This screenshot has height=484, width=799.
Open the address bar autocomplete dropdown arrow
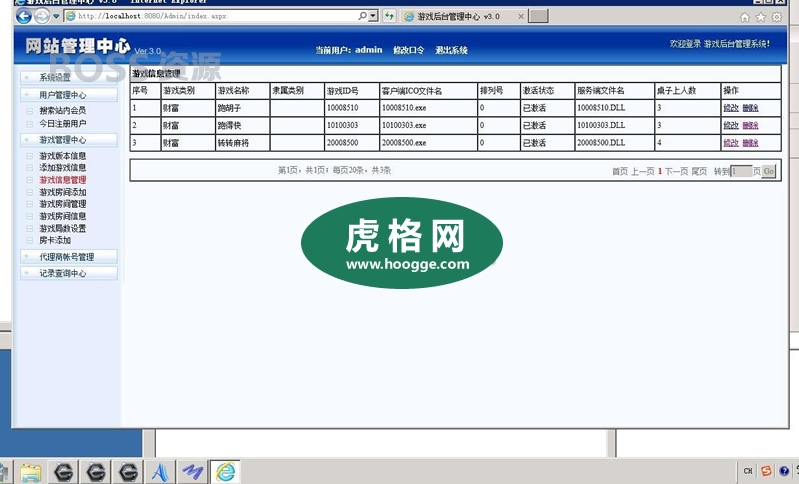pyautogui.click(x=374, y=16)
